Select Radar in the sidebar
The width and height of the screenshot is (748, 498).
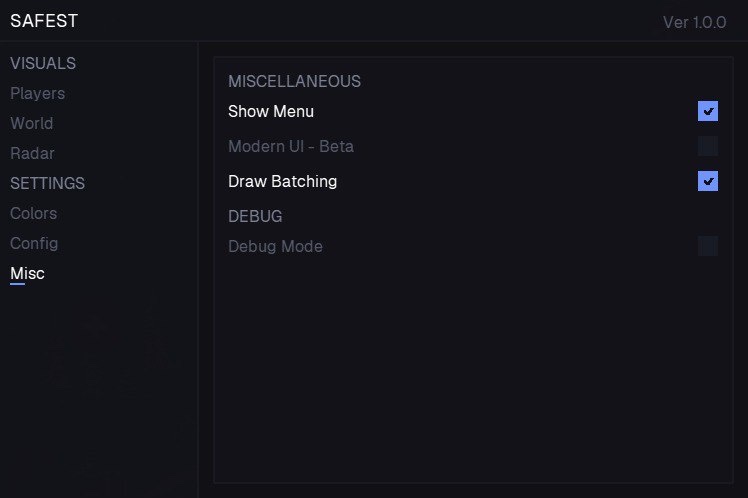(32, 153)
